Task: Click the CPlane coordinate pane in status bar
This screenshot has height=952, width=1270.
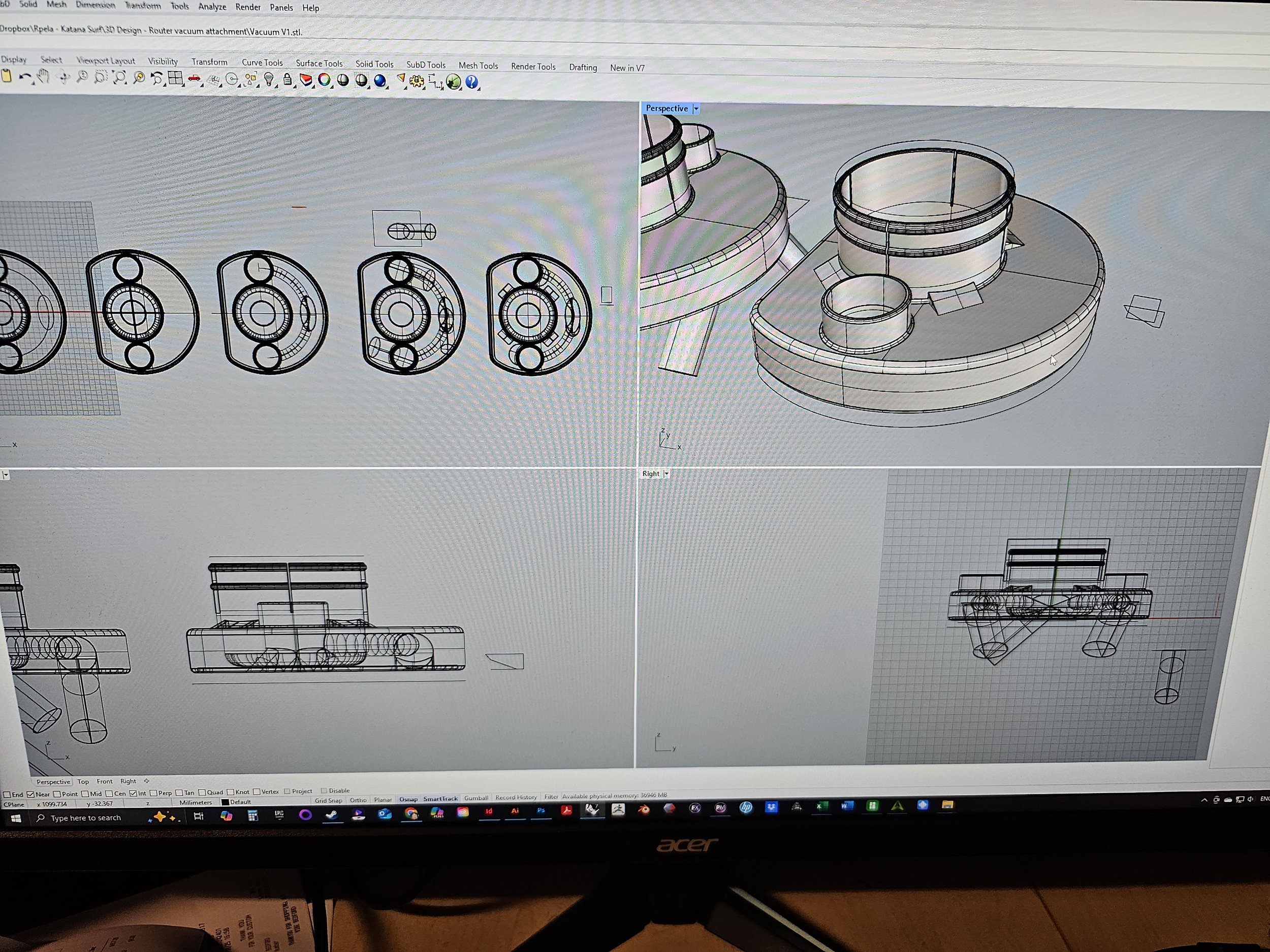Action: click(x=14, y=805)
